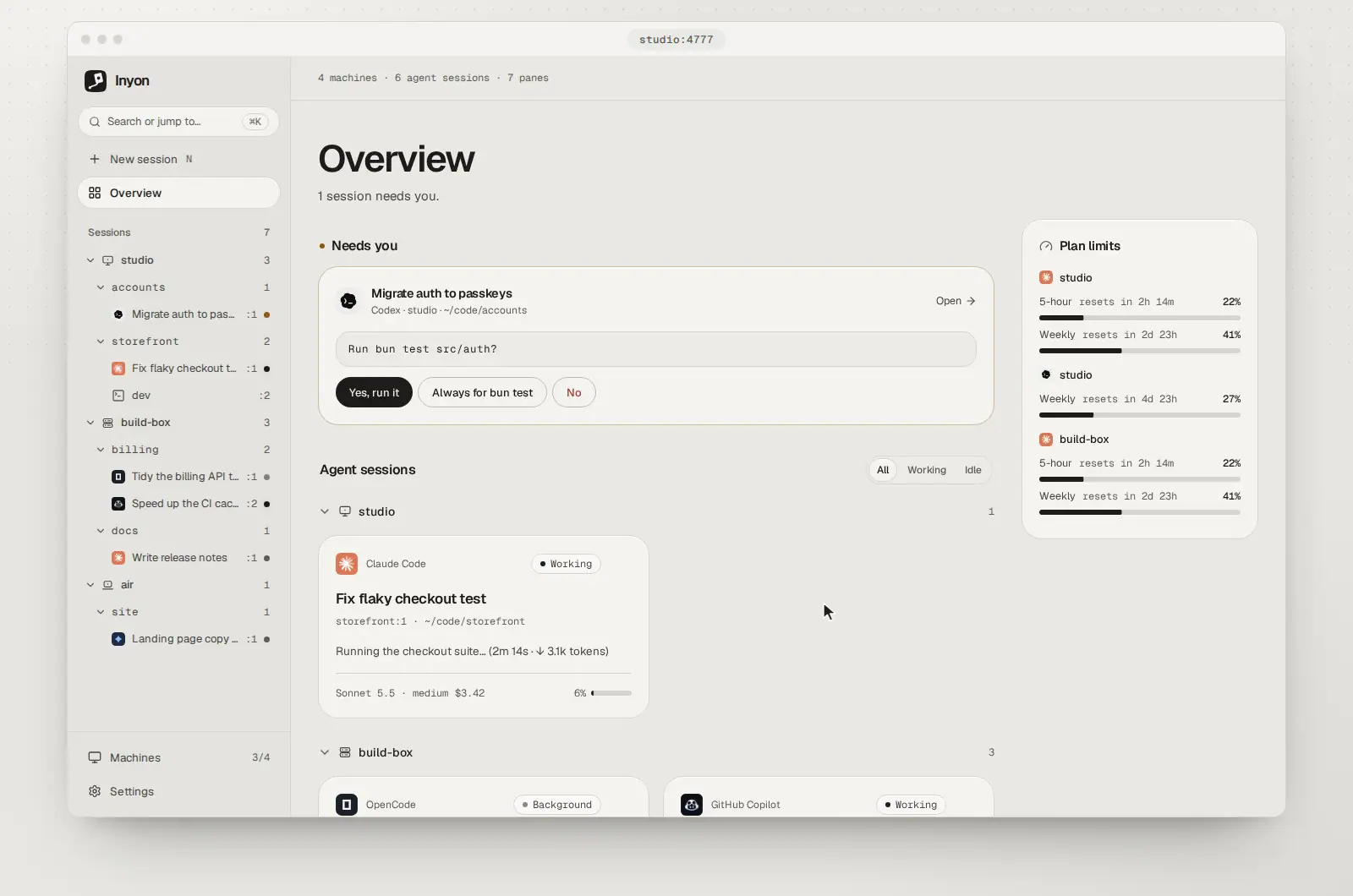Collapse the build-box machine in sidebar

90,423
